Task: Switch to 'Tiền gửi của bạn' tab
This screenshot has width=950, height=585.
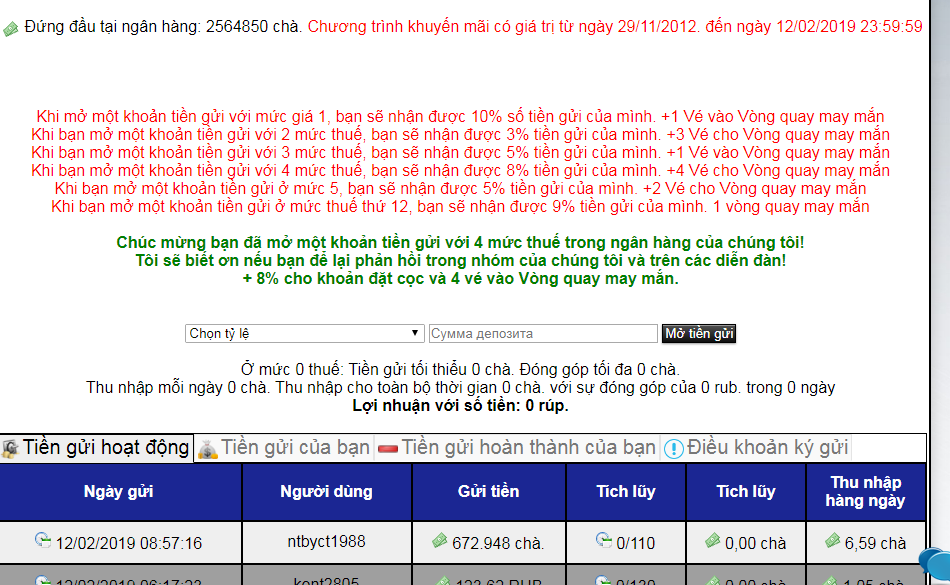Action: click(x=284, y=448)
